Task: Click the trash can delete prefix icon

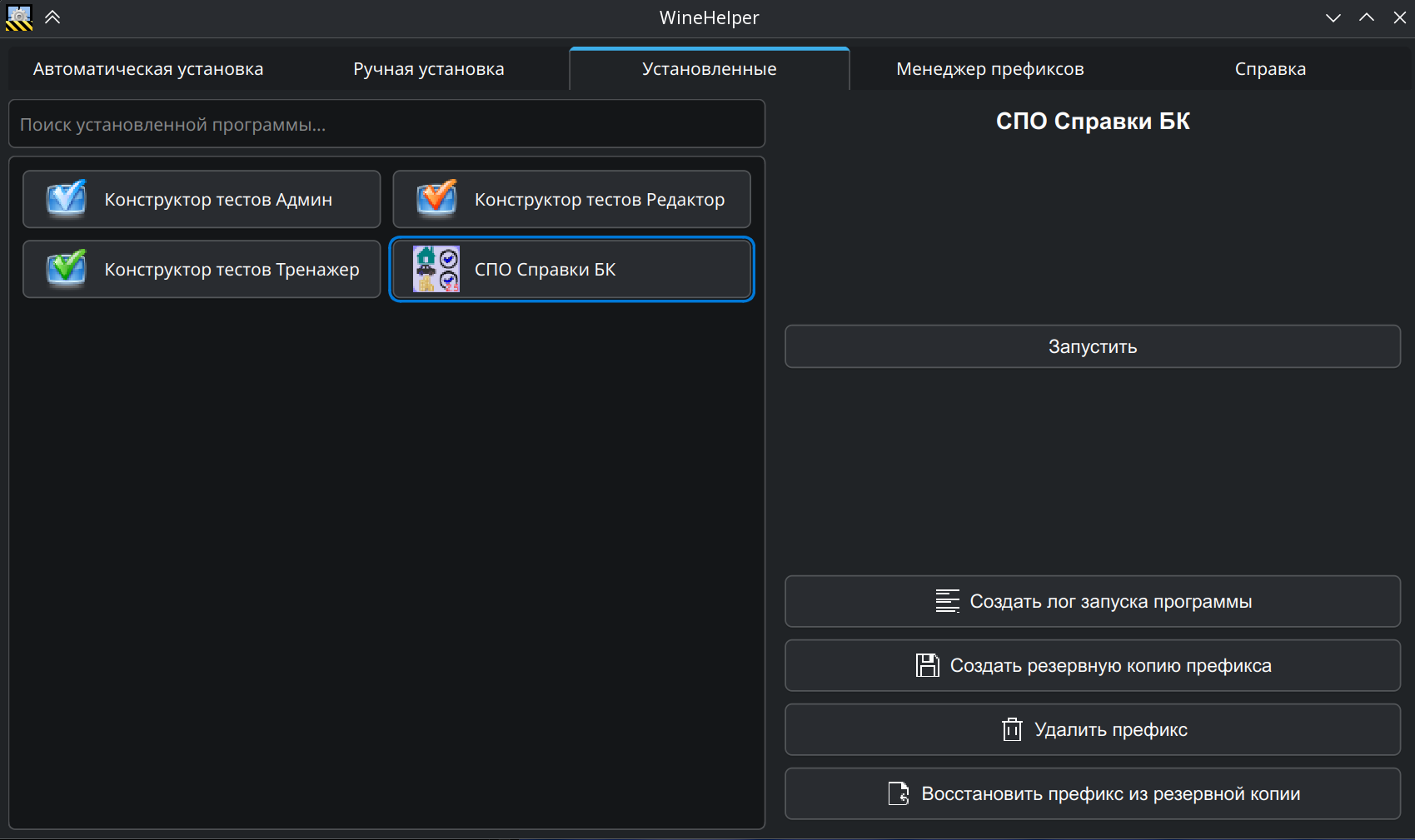Action: 1011,729
